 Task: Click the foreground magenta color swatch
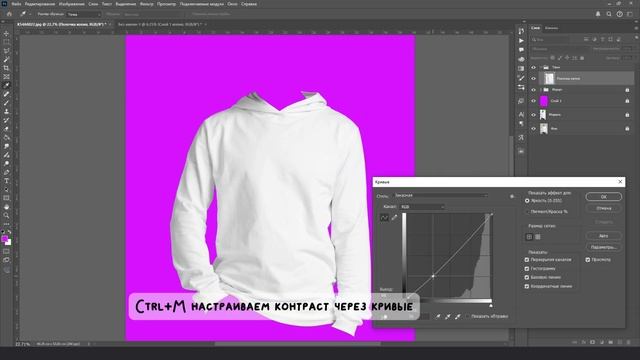click(x=4, y=239)
